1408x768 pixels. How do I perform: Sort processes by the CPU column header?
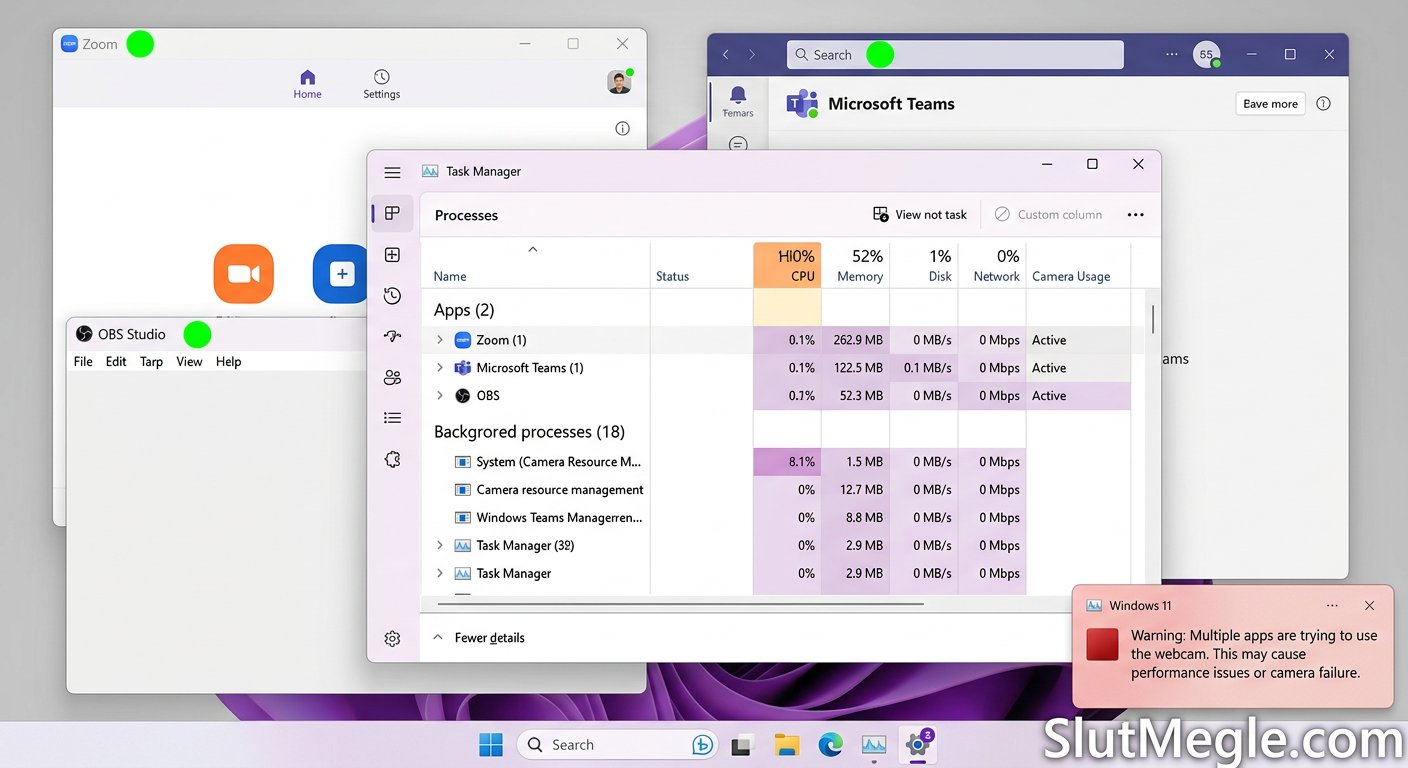pos(787,265)
